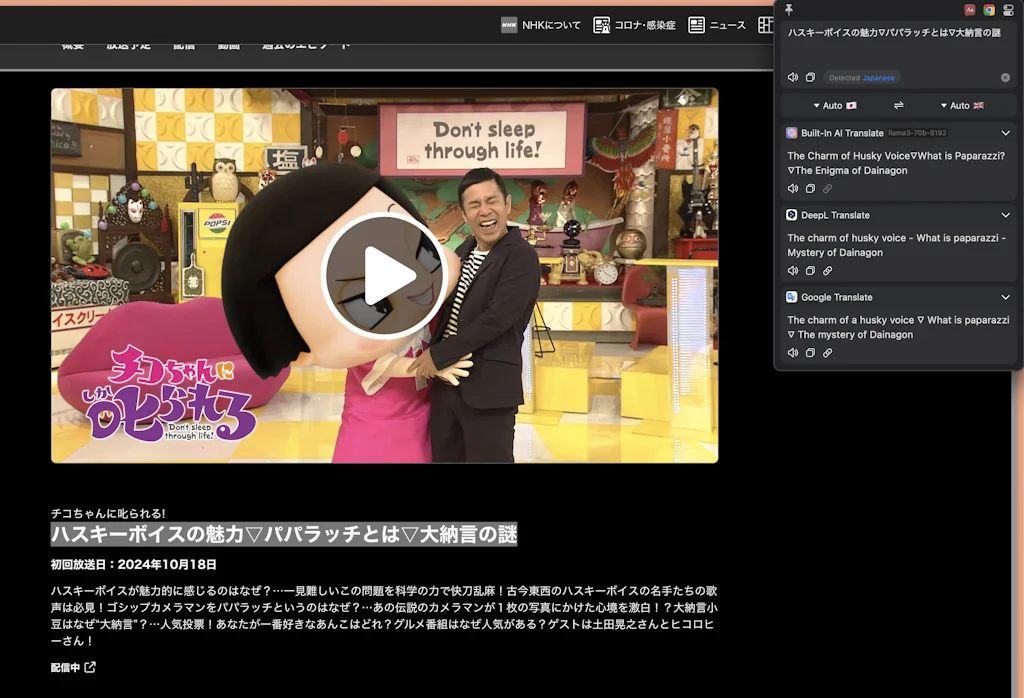Viewport: 1024px width, 698px height.
Task: Collapse the Built-In AI Translate section
Action: tap(1005, 133)
